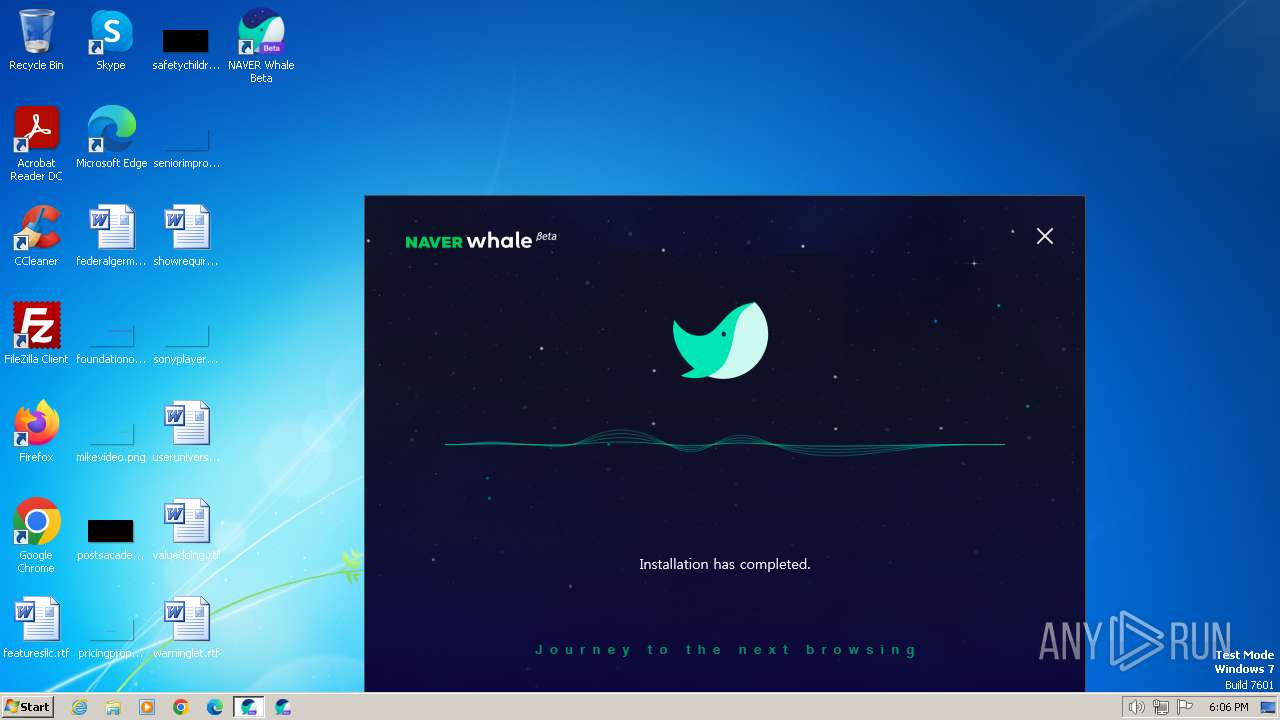Select the Recycle Bin desktop icon
This screenshot has height=720, width=1280.
point(36,41)
